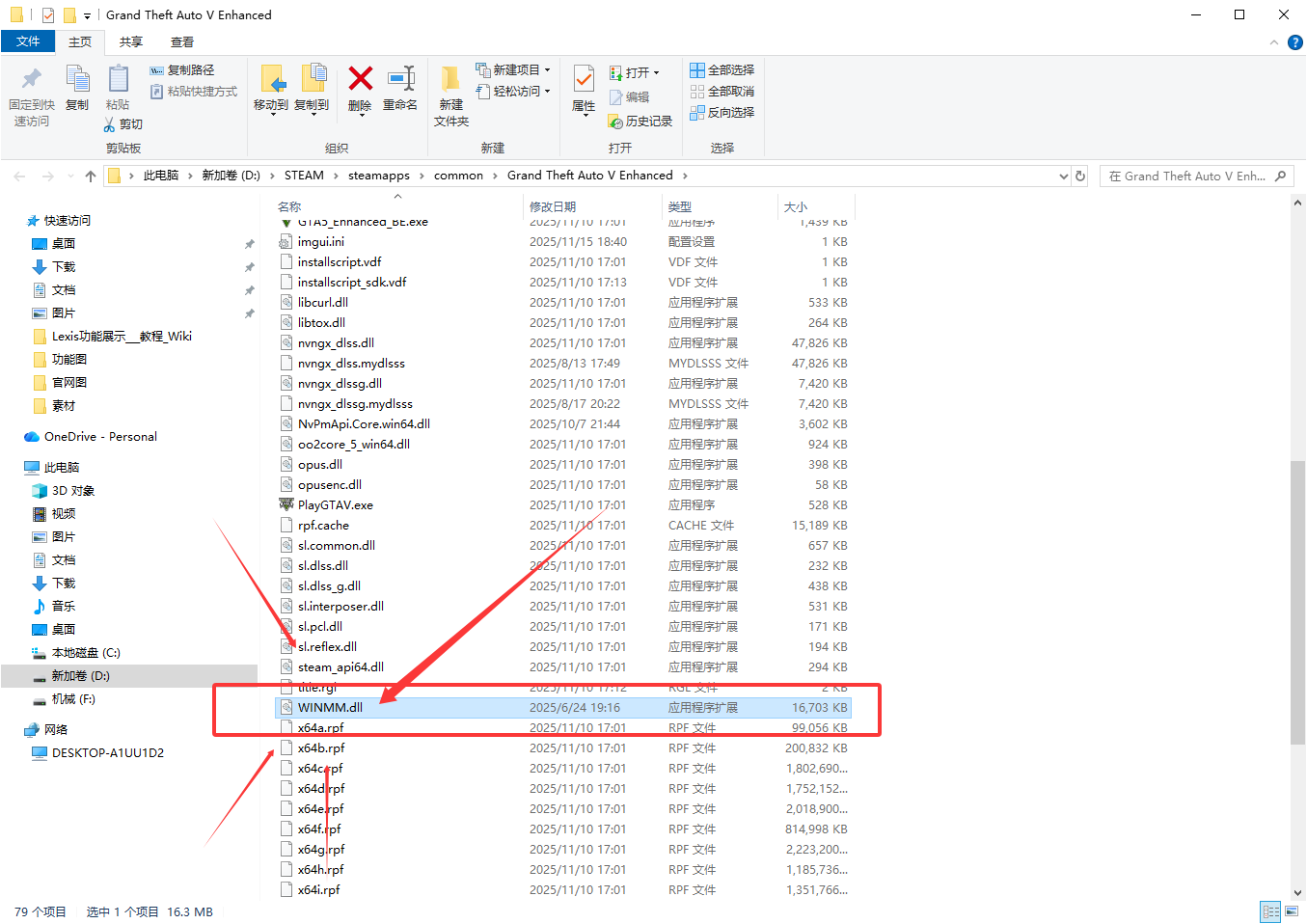Click Select all in ribbon
Screen dimensions: 1307x924
point(722,70)
